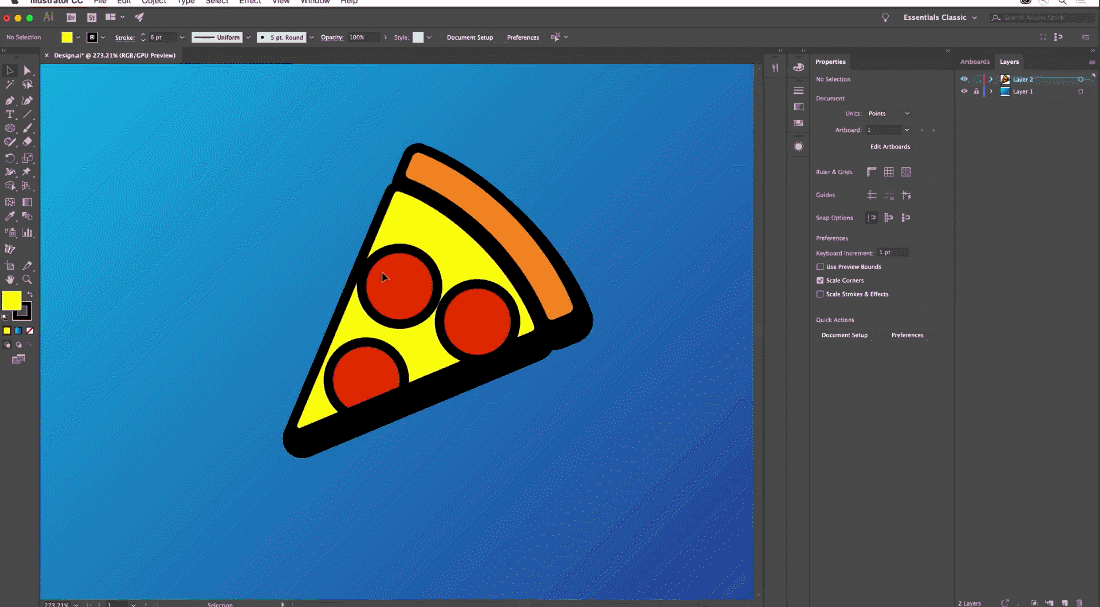Screen dimensions: 1100x607
Task: Choose the Hand tool
Action: [x=10, y=280]
